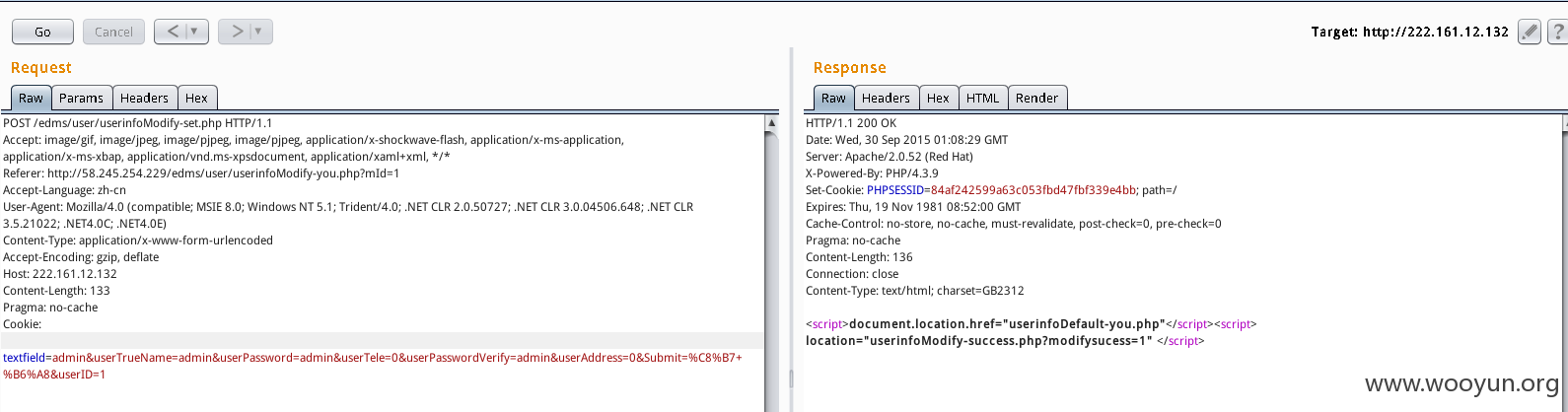1568x412 pixels.
Task: Select the Response Raw tab
Action: point(833,98)
